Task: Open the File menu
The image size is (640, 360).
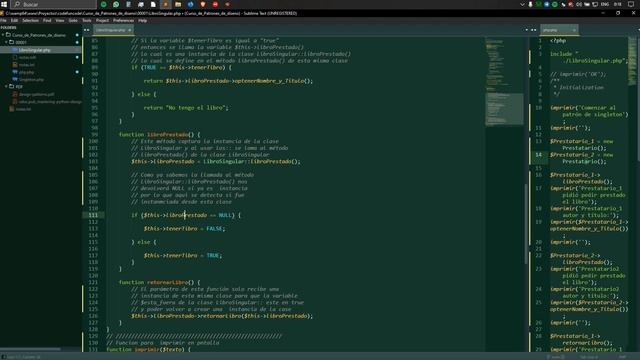Action: 3,20
